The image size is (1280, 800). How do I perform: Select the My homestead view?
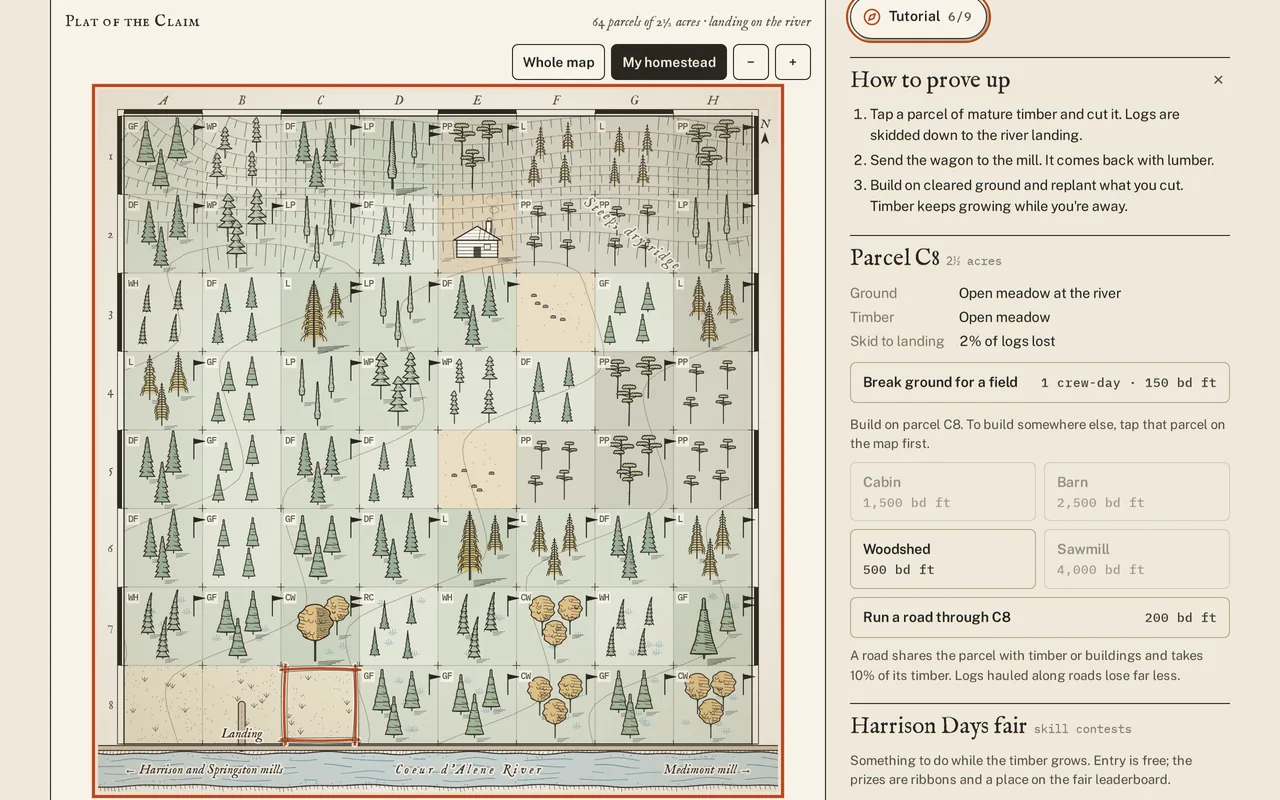click(669, 62)
